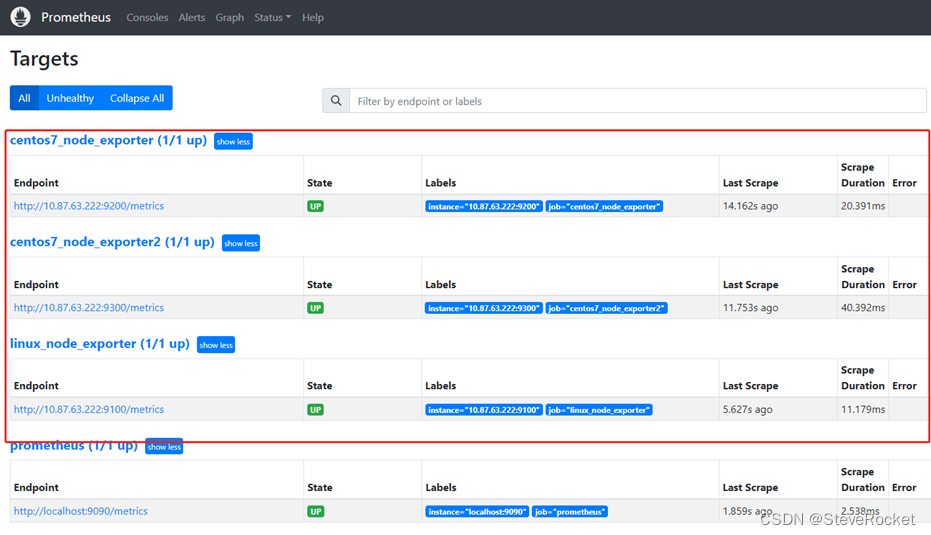This screenshot has width=931, height=535.
Task: Collapse prometheus group with show less
Action: (164, 447)
